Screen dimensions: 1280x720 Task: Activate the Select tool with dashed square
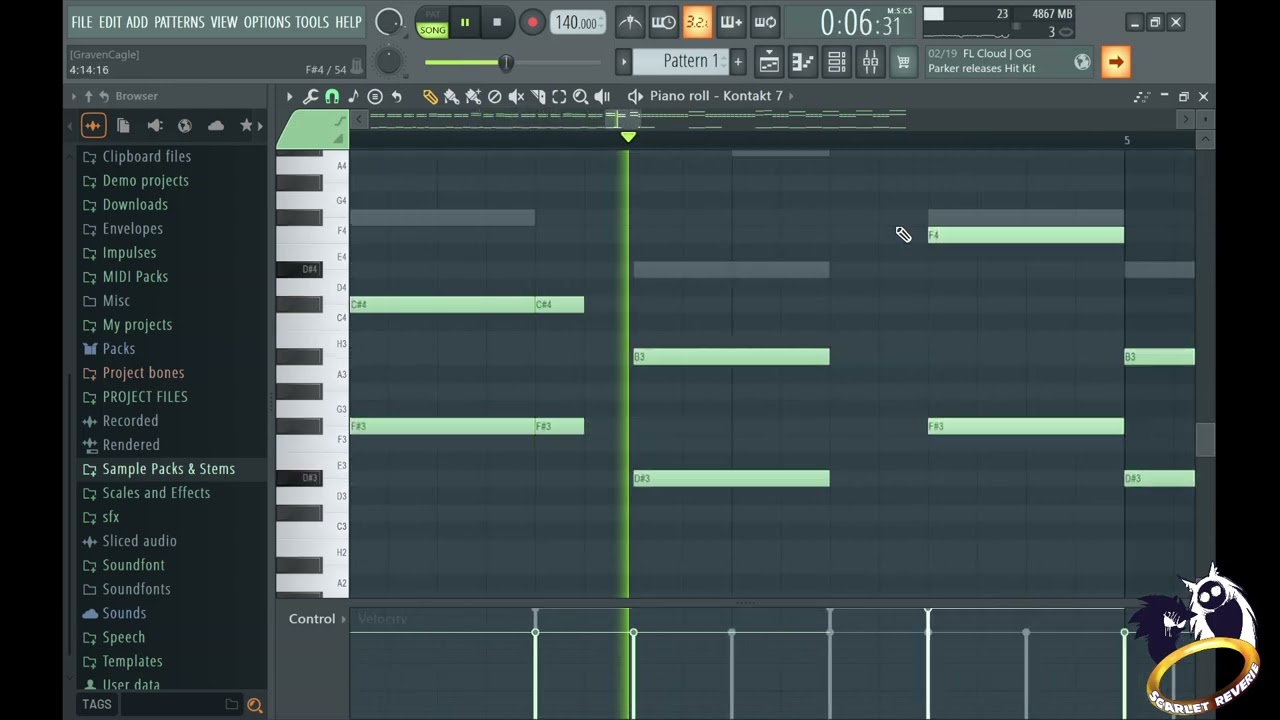559,96
